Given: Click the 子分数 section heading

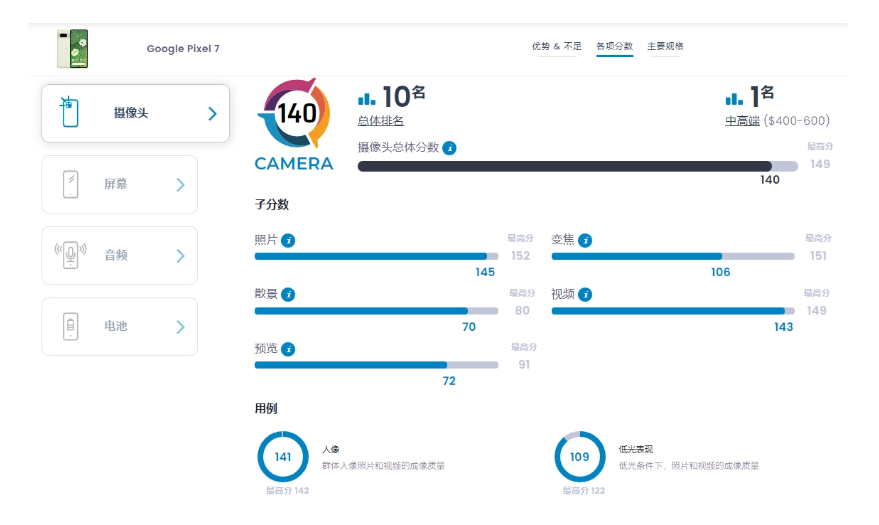Looking at the screenshot, I should [272, 205].
